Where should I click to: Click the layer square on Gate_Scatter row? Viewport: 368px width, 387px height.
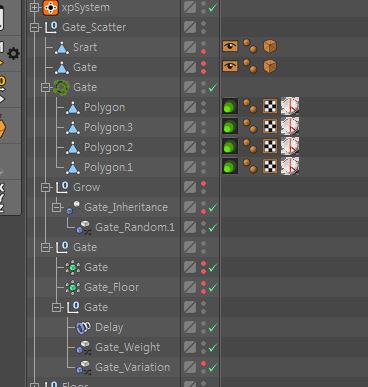click(190, 27)
